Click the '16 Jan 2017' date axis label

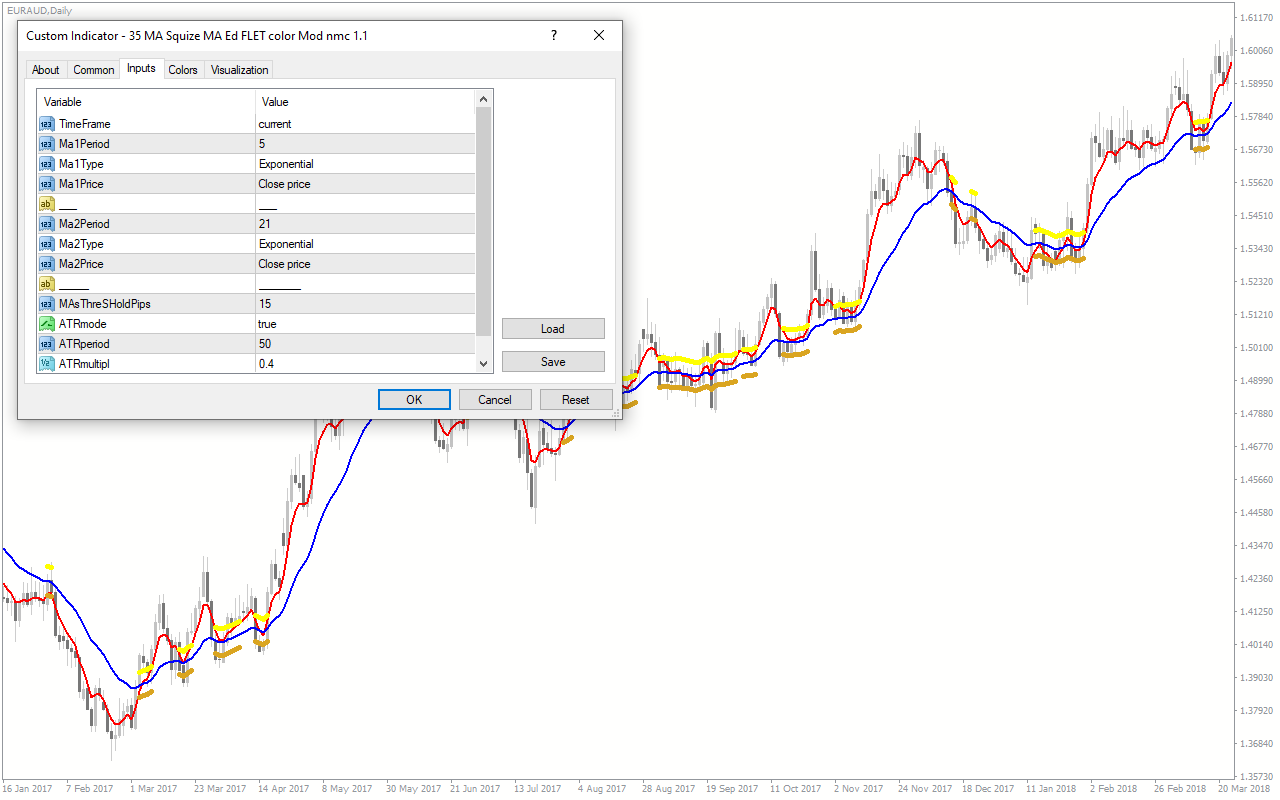tap(27, 789)
